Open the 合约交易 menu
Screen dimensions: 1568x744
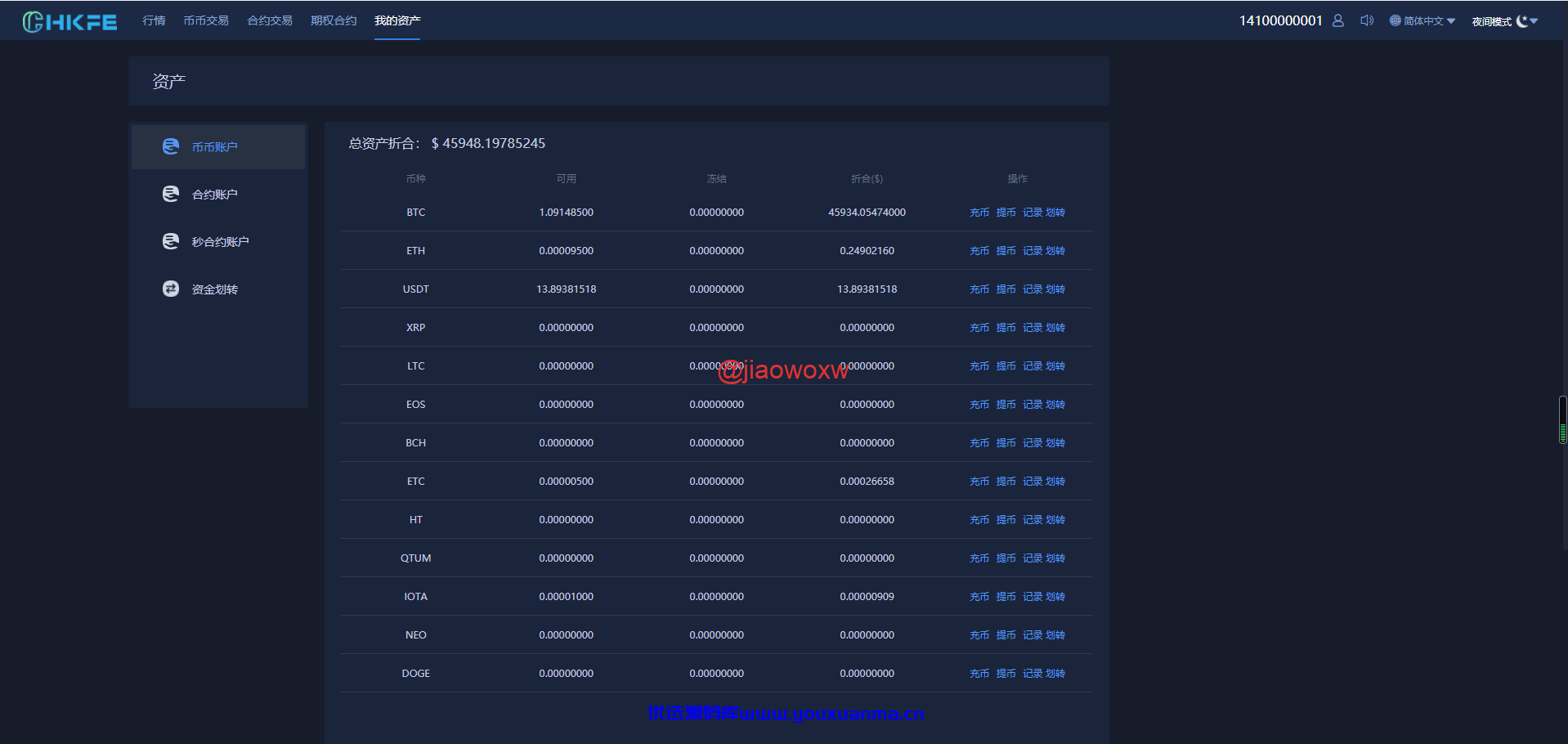coord(270,20)
